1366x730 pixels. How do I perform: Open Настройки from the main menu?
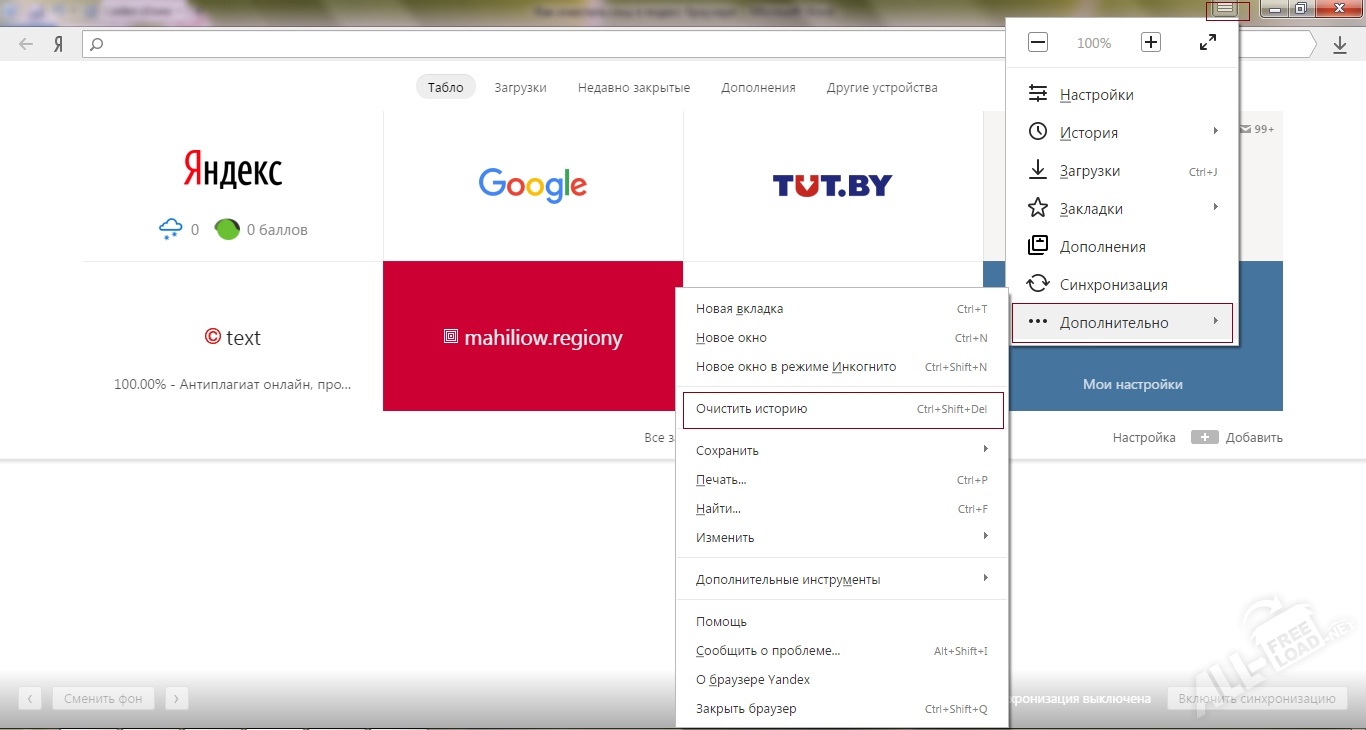point(1096,95)
